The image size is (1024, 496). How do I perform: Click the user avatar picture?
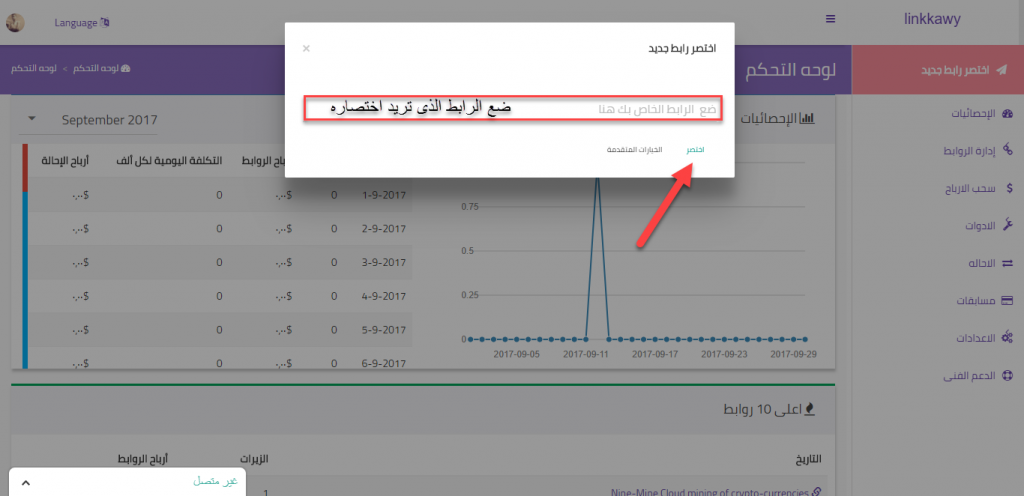(x=16, y=23)
